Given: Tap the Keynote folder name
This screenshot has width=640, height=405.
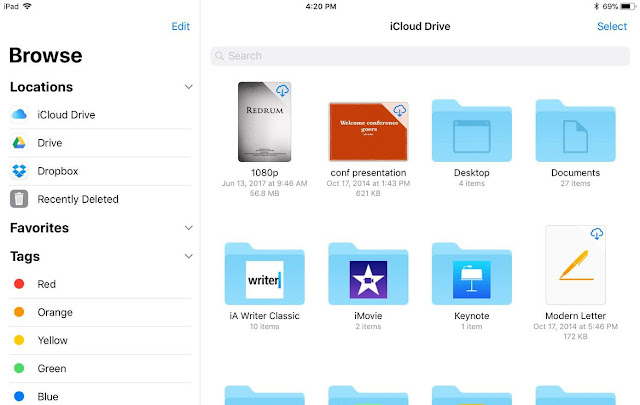Looking at the screenshot, I should pyautogui.click(x=471, y=316).
